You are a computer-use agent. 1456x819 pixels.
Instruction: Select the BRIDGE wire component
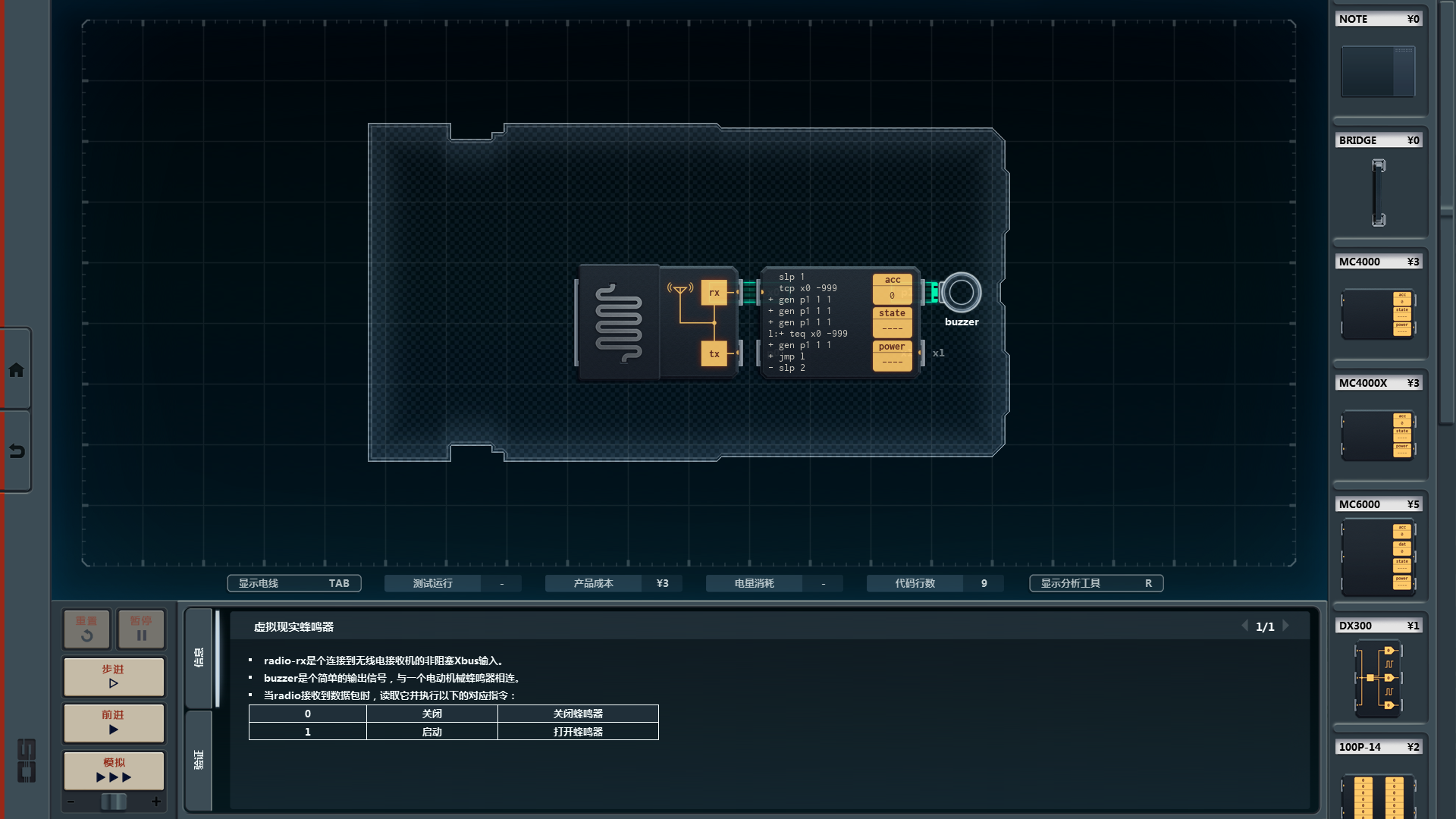(1378, 192)
